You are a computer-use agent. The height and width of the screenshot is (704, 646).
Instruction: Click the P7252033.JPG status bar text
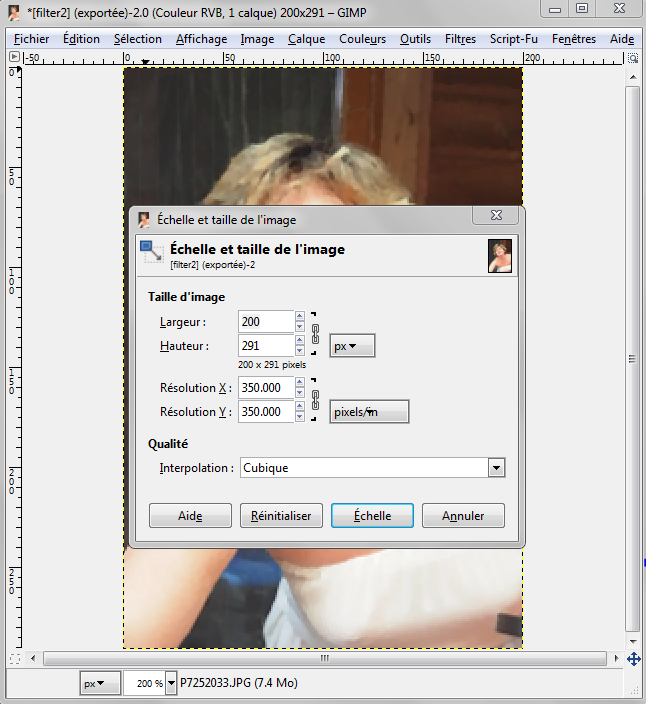pyautogui.click(x=239, y=683)
